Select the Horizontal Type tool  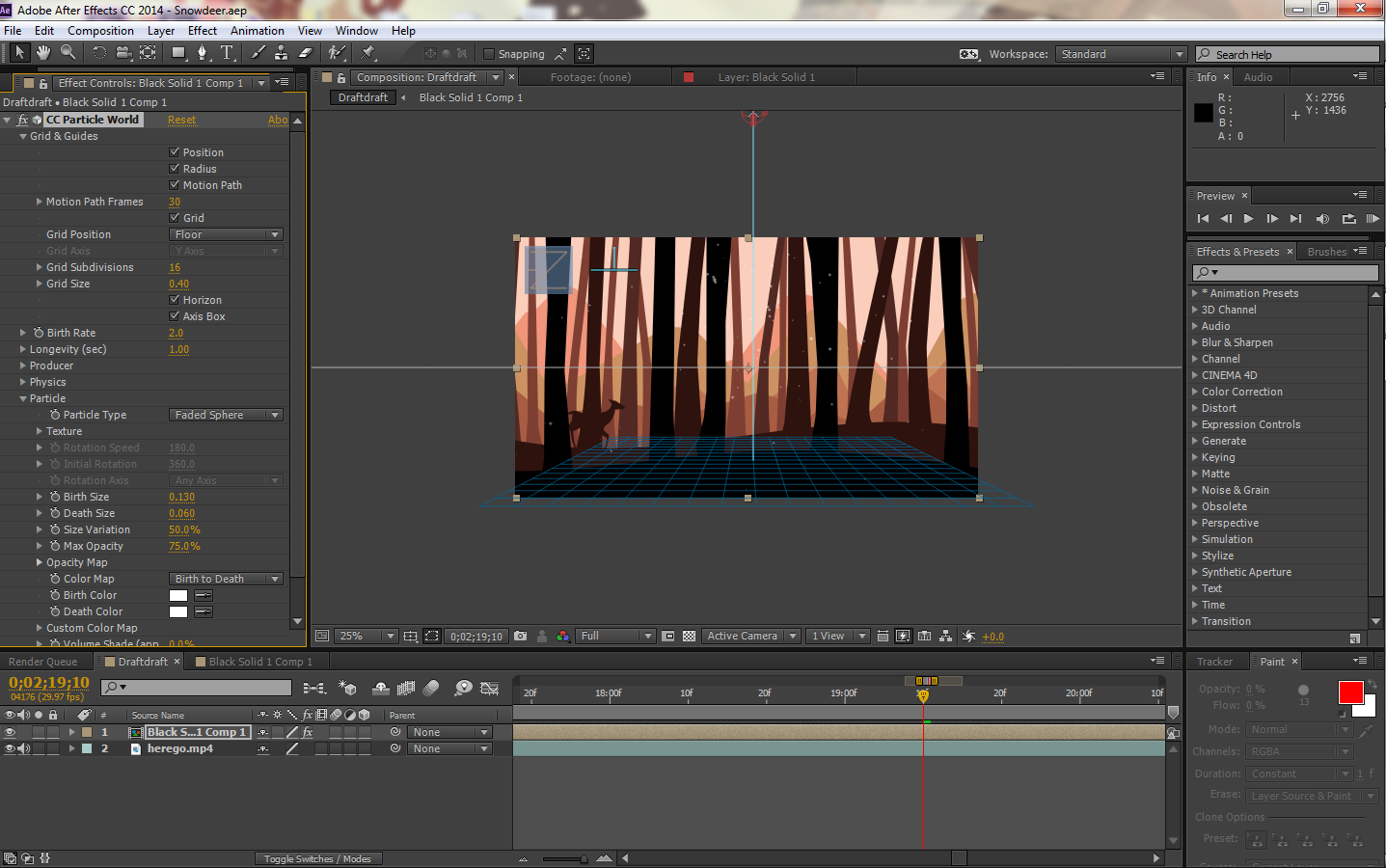tap(227, 53)
